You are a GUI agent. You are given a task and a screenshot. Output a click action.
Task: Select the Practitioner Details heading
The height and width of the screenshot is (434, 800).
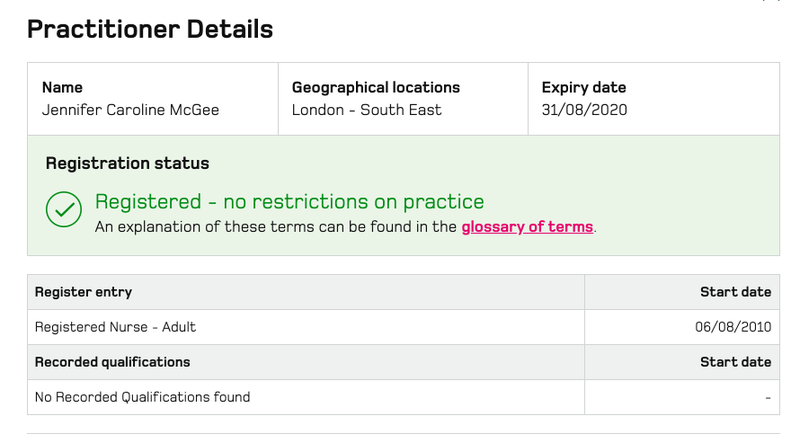coord(150,29)
